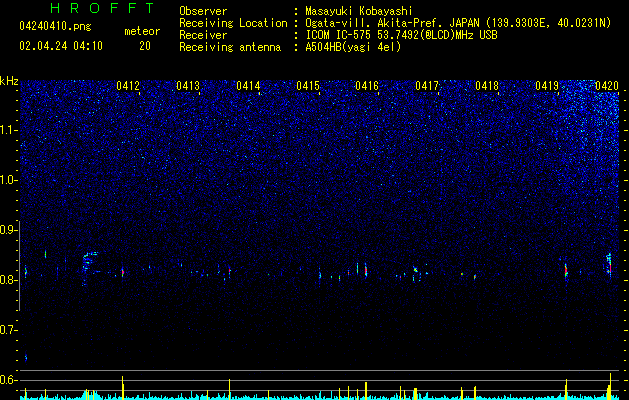Viewport: 629px width, 400px height.
Task: Click the gray vertical frequency range bar
Action: click(x=19, y=266)
